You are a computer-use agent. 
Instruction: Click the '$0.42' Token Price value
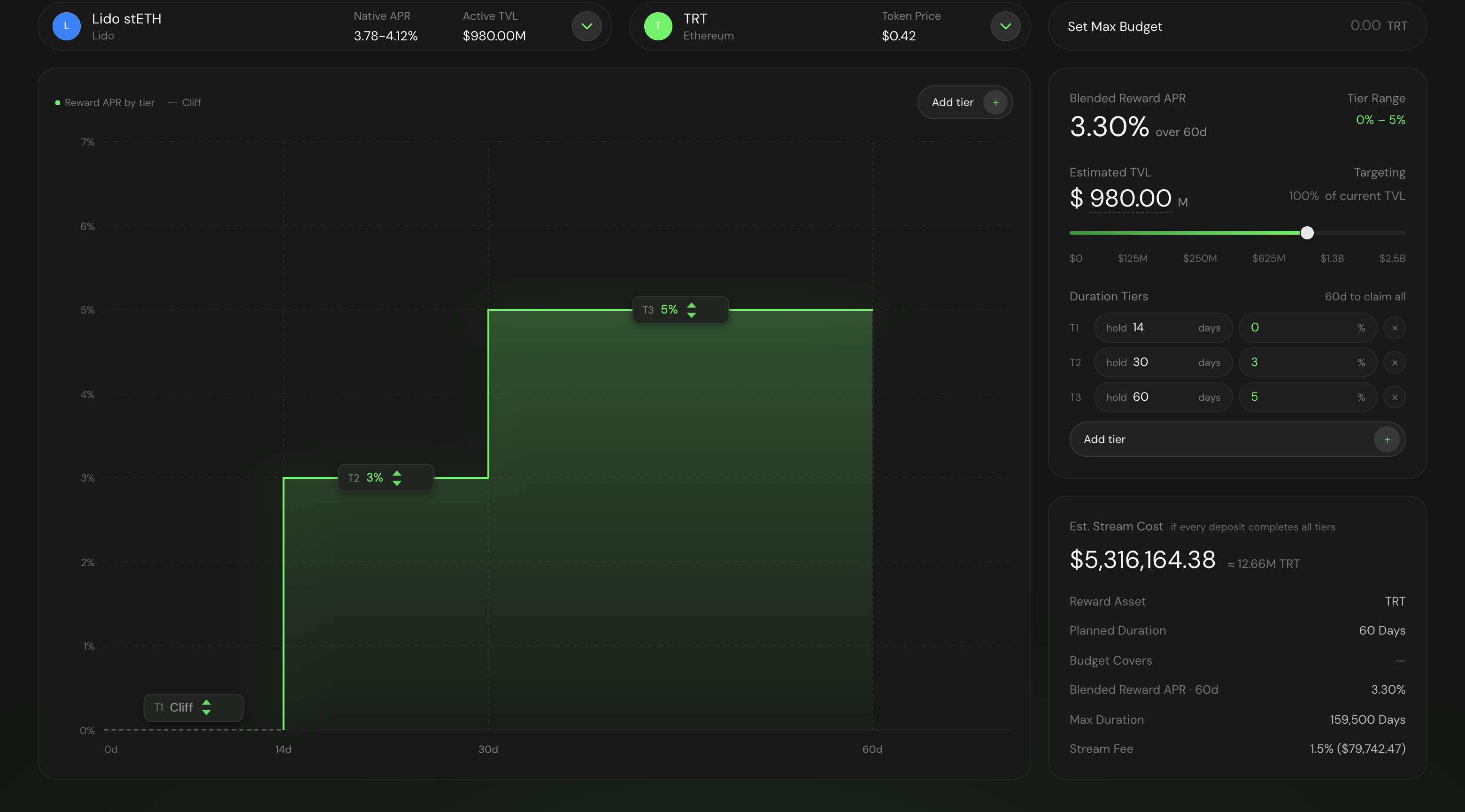pos(899,36)
